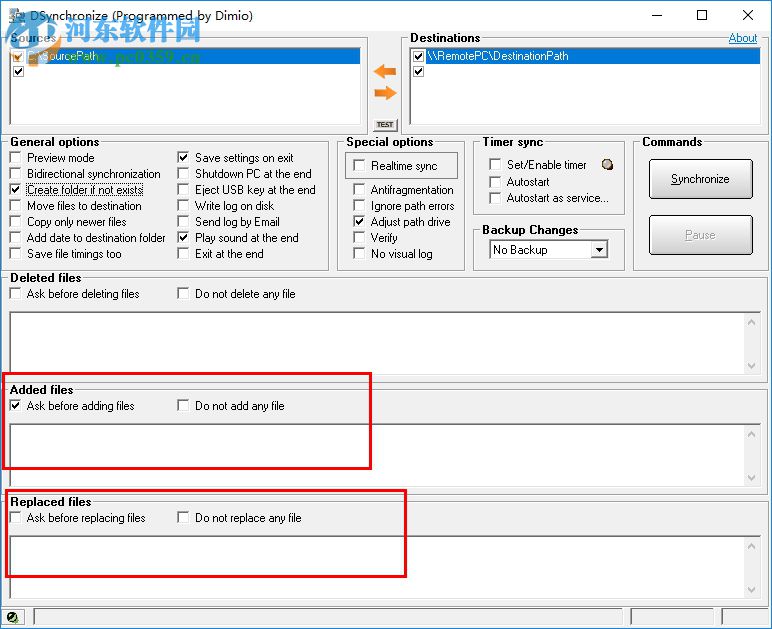Image resolution: width=772 pixels, height=629 pixels.
Task: Open the Backup Changes dropdown
Action: 599,250
